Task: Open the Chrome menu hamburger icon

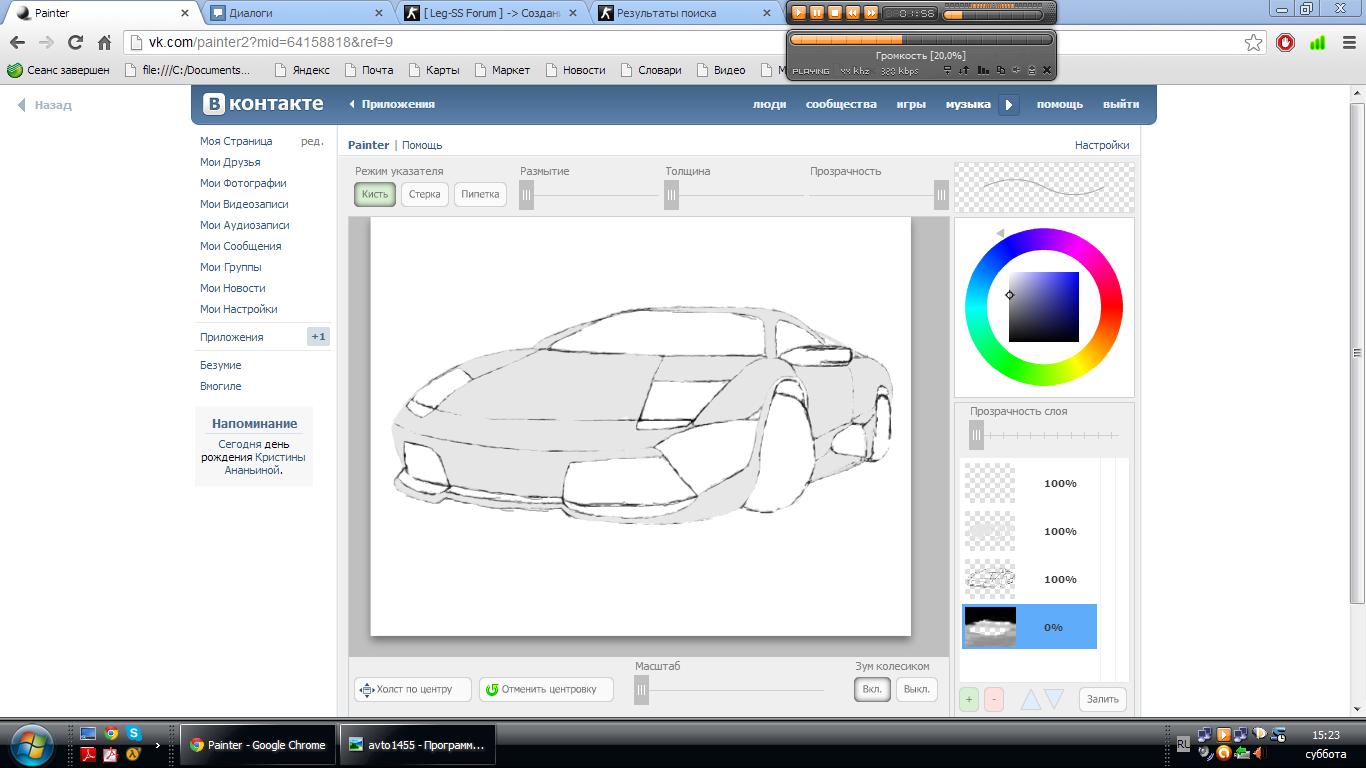Action: (1348, 42)
